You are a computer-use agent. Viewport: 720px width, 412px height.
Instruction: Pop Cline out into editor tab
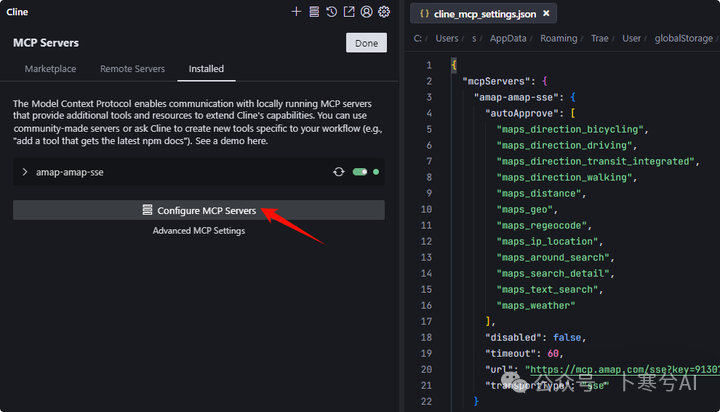pos(349,12)
